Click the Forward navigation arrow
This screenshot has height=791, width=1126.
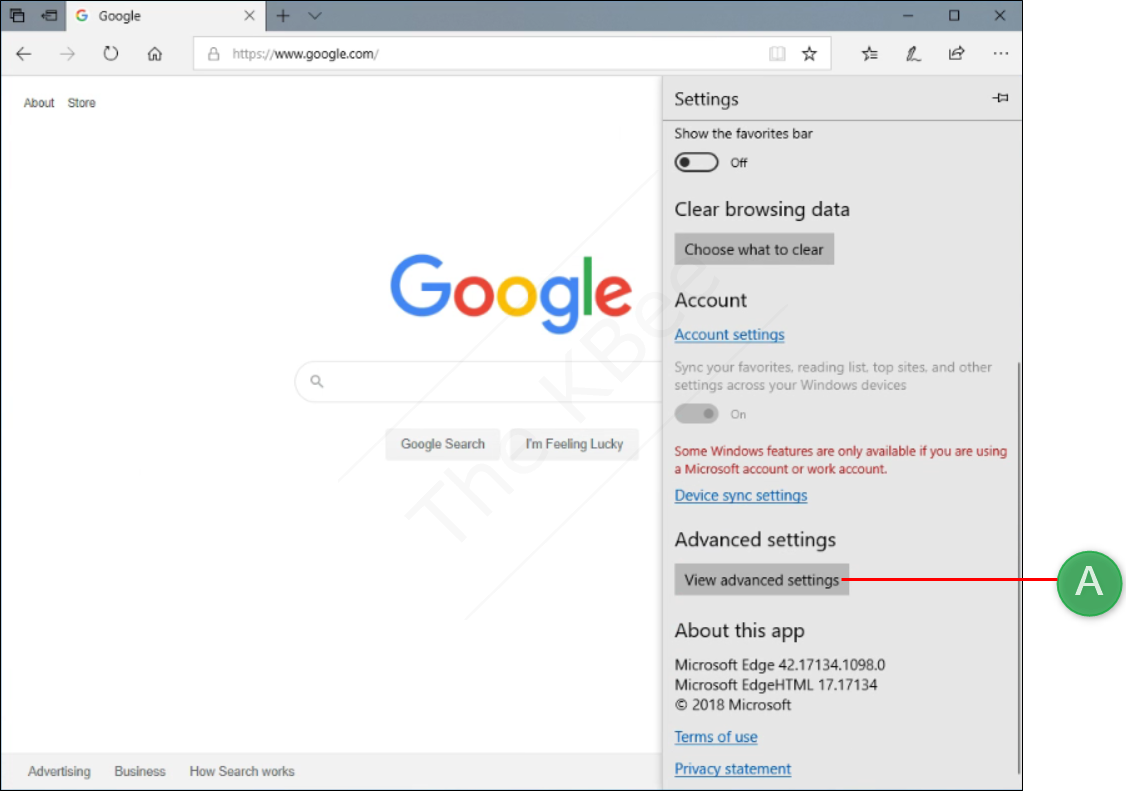pos(67,54)
